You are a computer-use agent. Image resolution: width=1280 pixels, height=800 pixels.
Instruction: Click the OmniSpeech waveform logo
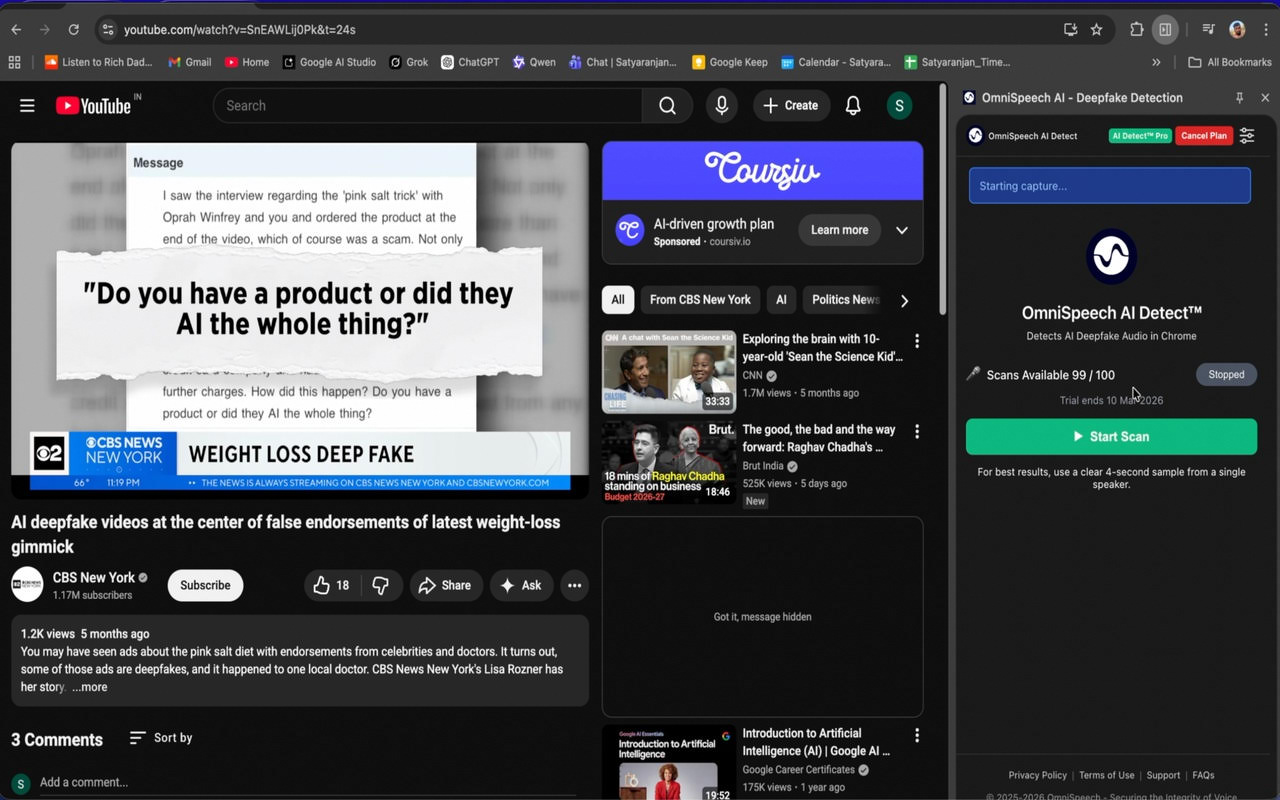tap(1111, 256)
